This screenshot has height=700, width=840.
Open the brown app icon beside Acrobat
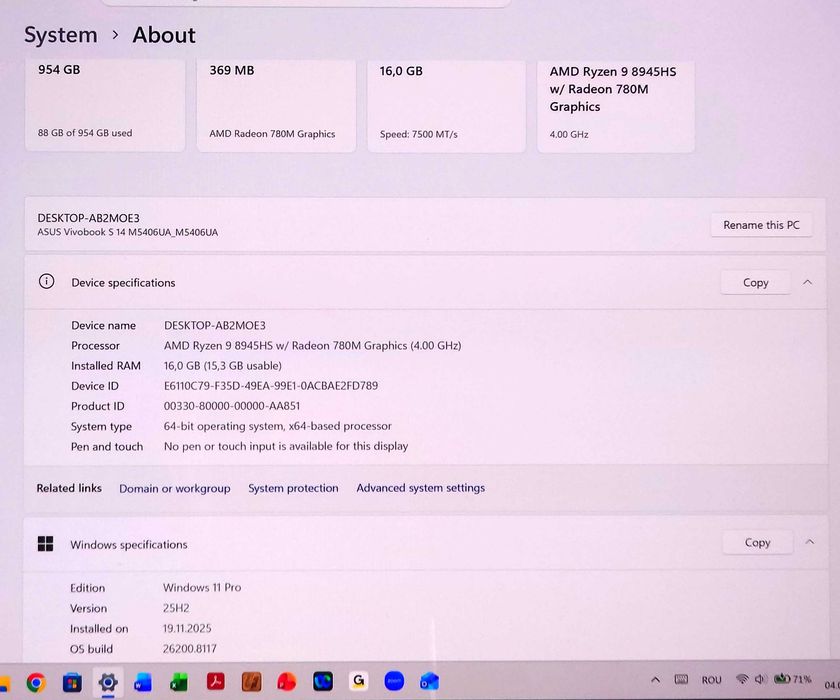(x=251, y=682)
